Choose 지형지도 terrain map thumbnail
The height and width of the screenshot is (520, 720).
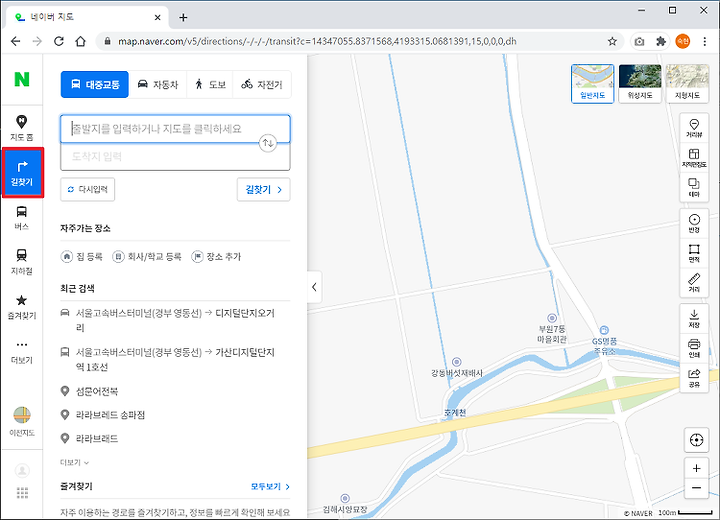[x=687, y=84]
